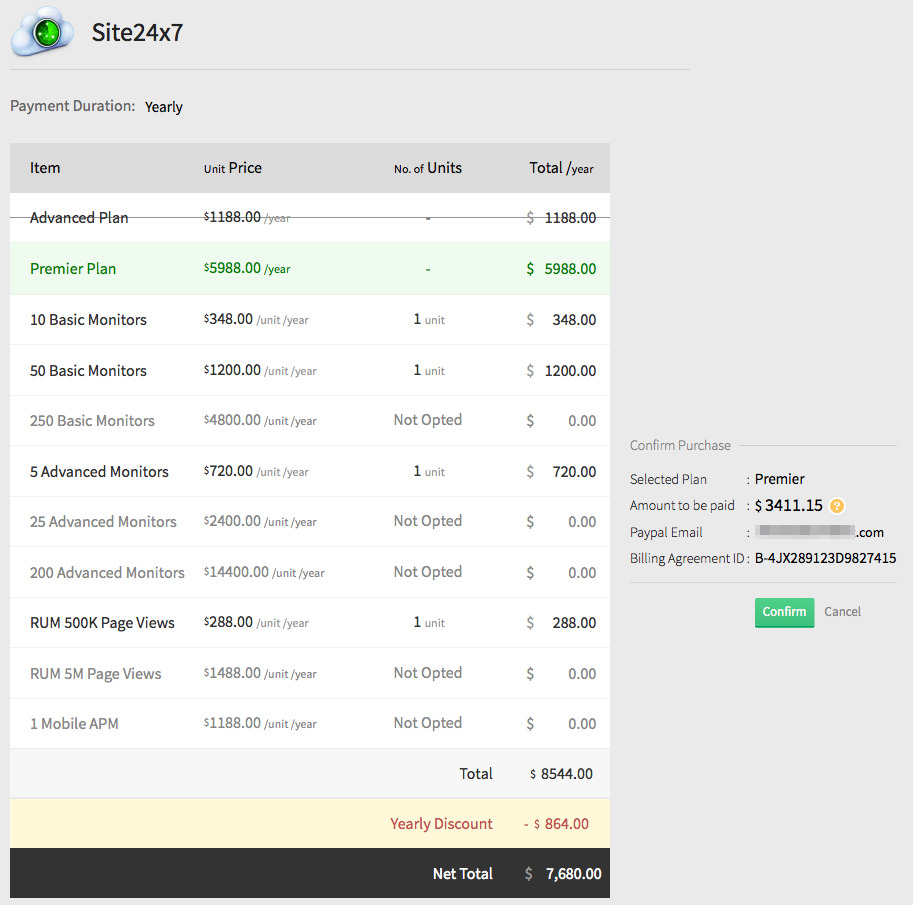Image resolution: width=913 pixels, height=905 pixels.
Task: Click Not Opted for 25 Advanced Monitors
Action: [x=427, y=521]
